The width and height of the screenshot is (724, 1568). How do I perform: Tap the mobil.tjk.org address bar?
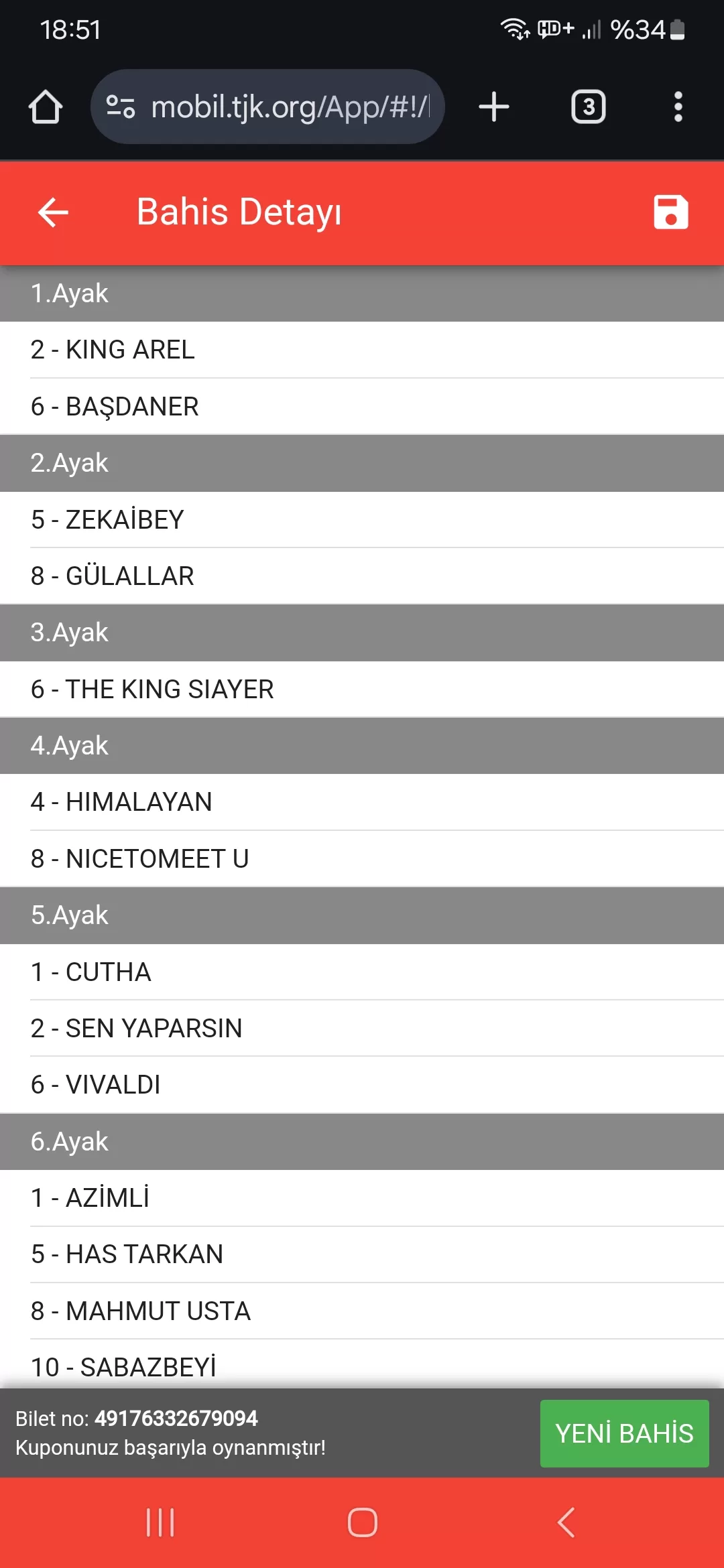(x=288, y=107)
